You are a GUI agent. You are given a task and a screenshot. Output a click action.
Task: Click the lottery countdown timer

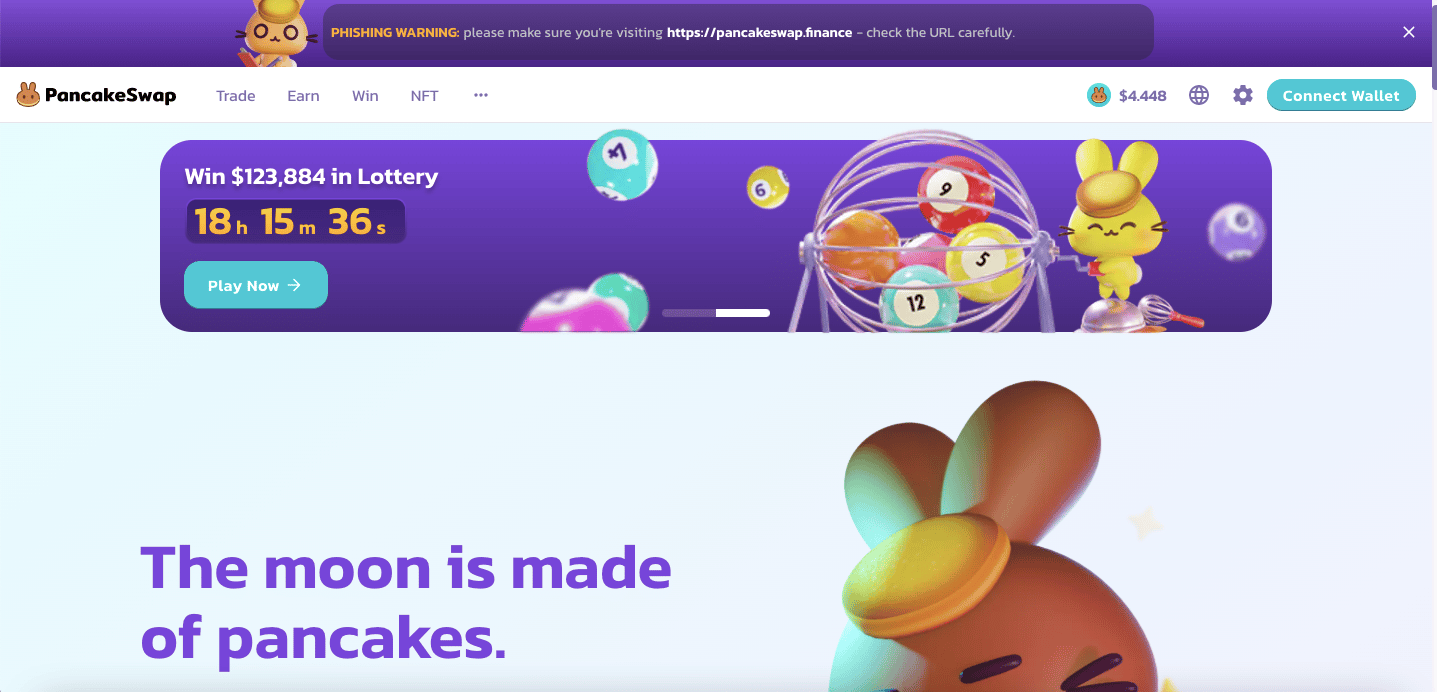296,221
